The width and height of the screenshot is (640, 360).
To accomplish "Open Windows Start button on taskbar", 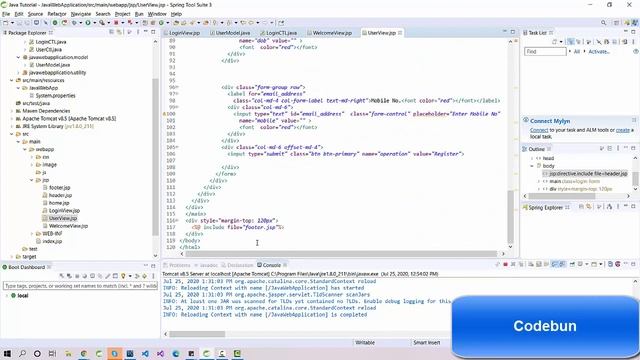I will (7, 353).
